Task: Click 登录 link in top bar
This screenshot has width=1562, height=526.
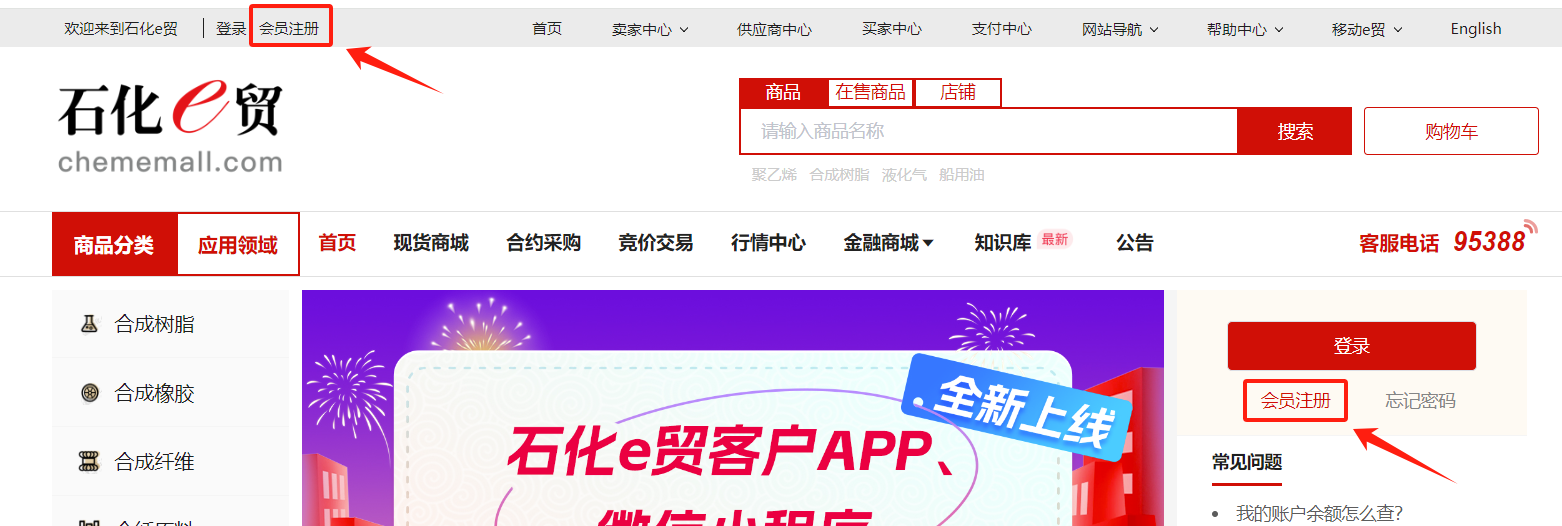Action: (231, 29)
